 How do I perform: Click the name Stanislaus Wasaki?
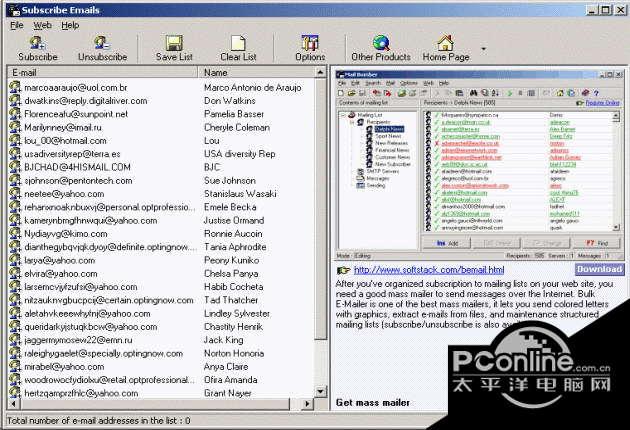[240, 194]
